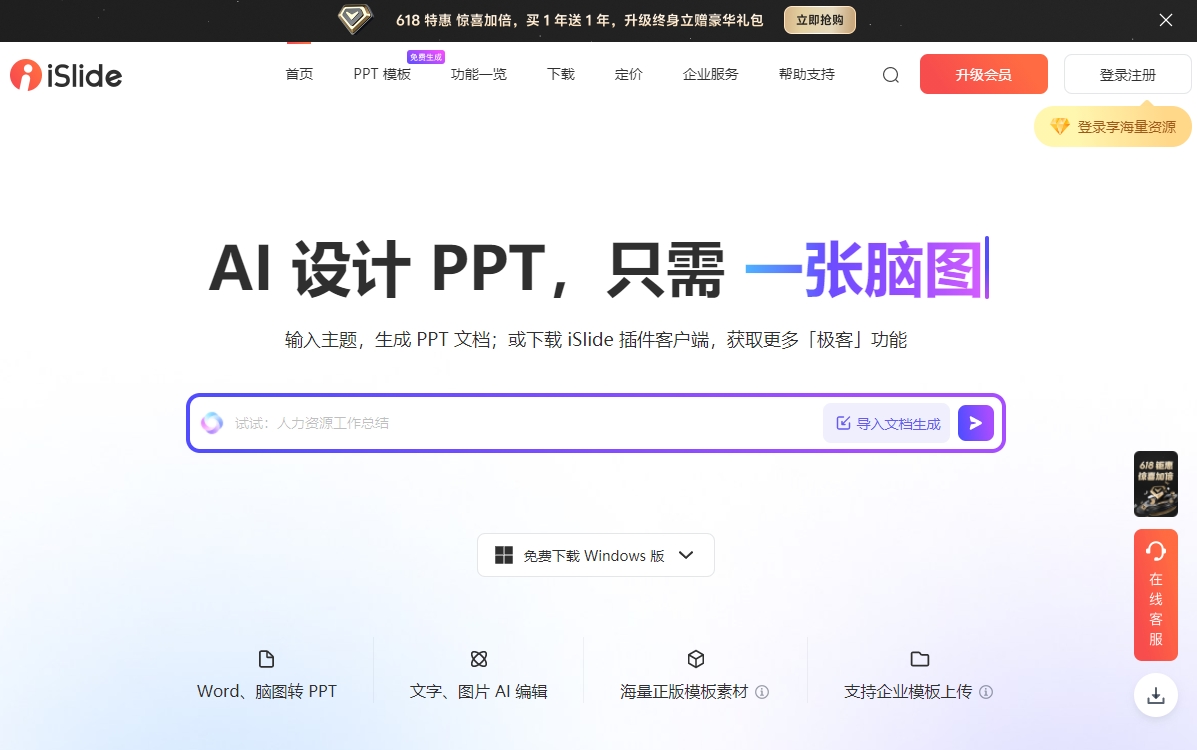
Task: Click the 文字、图片 AI 编辑 label
Action: point(479,691)
